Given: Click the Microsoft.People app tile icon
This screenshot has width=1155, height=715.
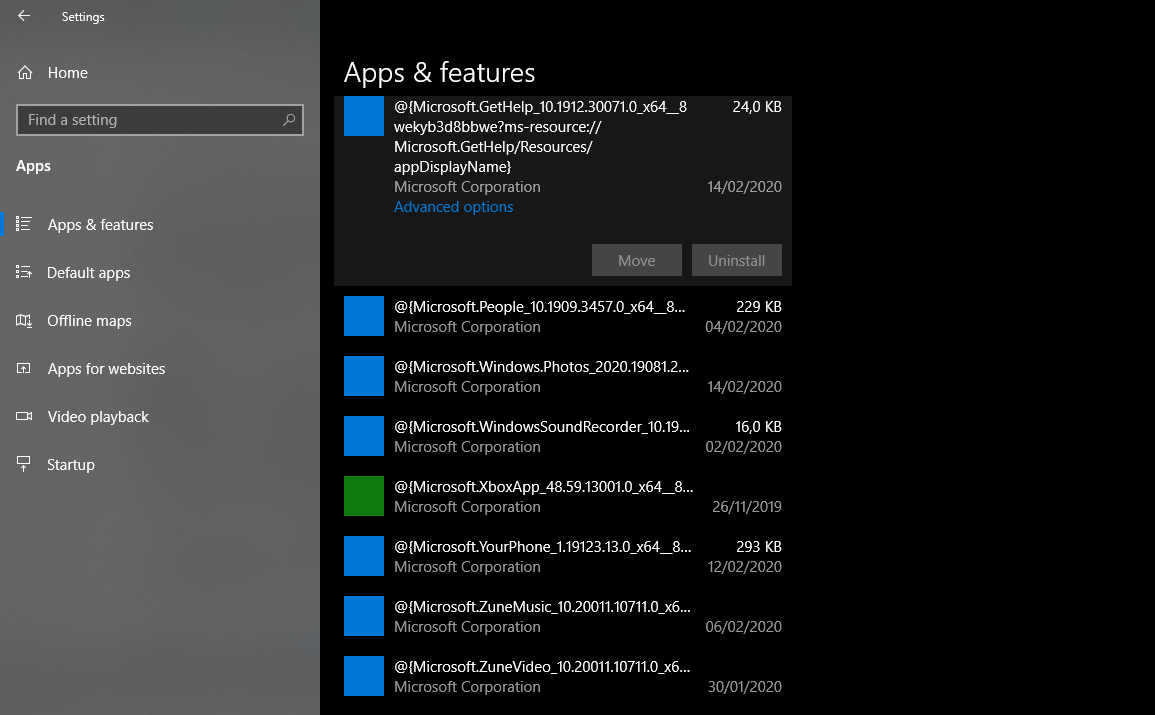Looking at the screenshot, I should point(364,316).
